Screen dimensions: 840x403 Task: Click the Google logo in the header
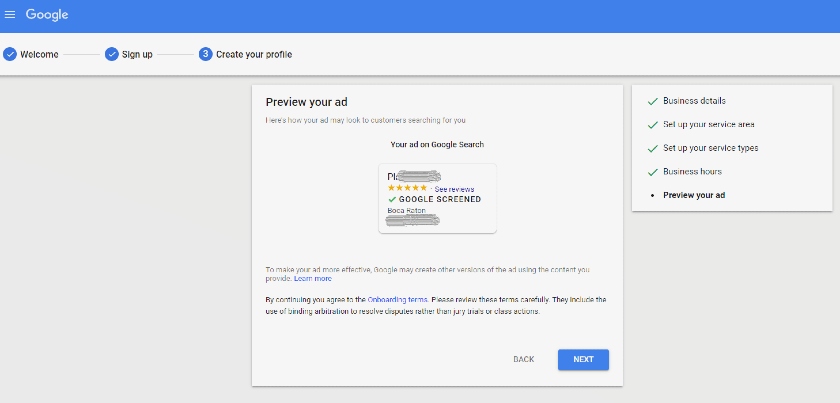(x=47, y=15)
